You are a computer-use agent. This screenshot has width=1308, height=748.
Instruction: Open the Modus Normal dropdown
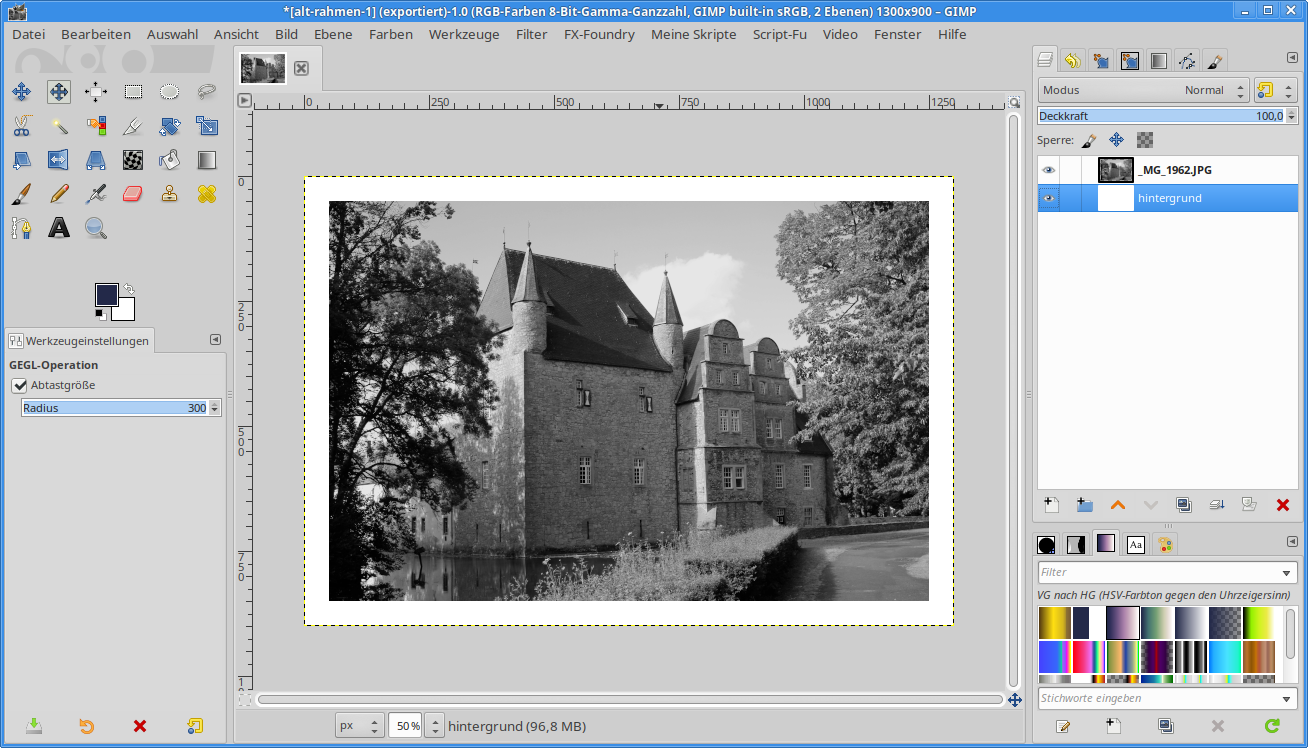coord(1143,90)
